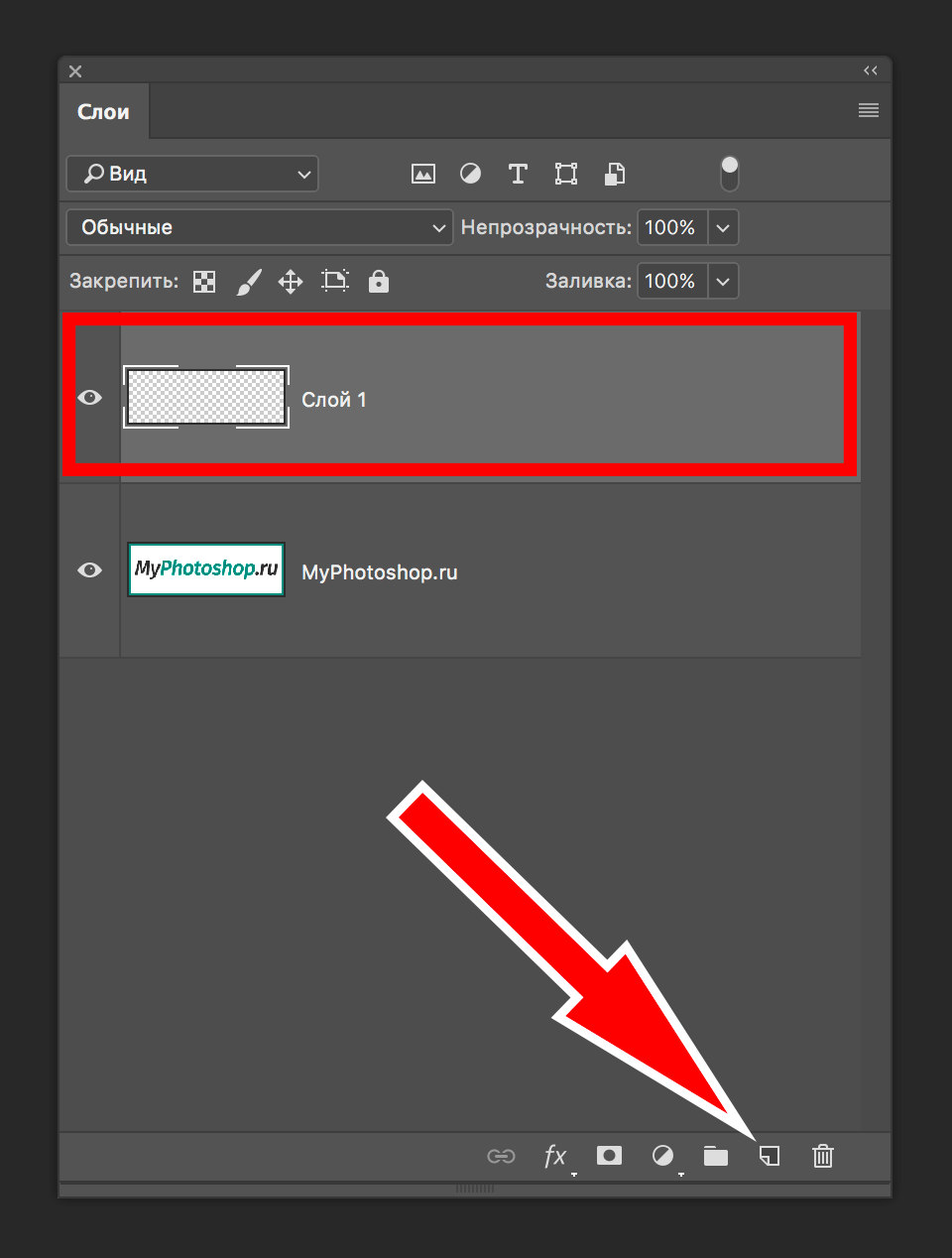This screenshot has height=1258, width=952.
Task: Create a new group folder
Action: click(716, 1156)
